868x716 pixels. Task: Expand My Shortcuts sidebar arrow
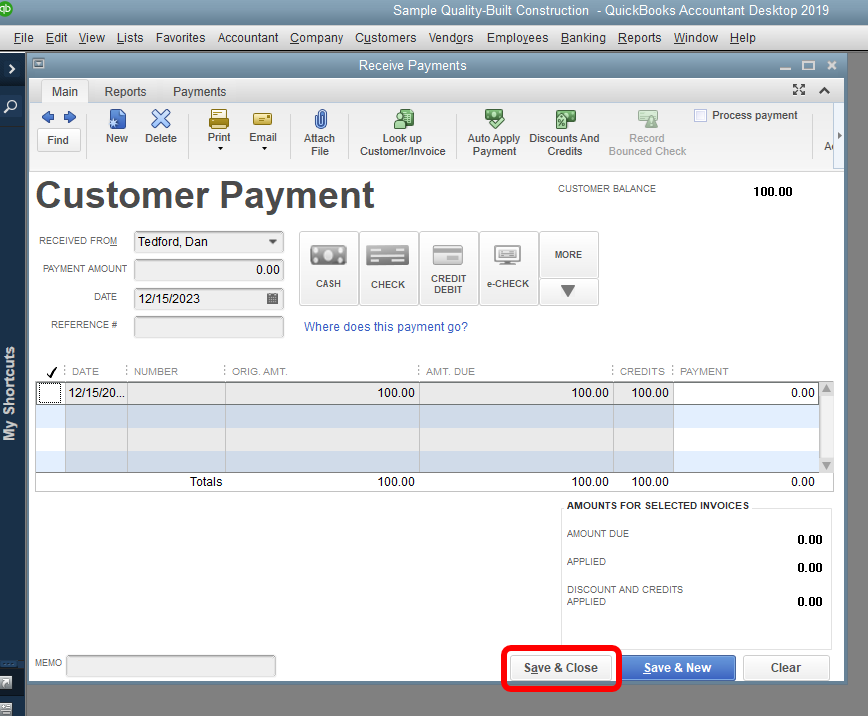click(12, 69)
